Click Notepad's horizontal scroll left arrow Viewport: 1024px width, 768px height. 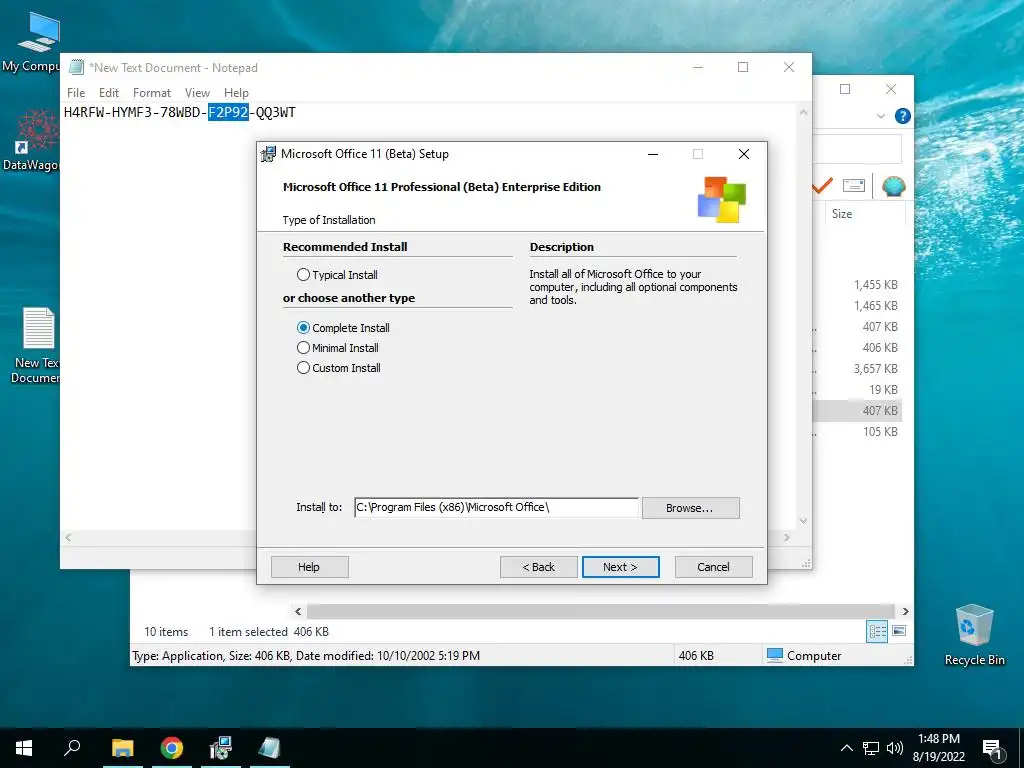click(68, 537)
